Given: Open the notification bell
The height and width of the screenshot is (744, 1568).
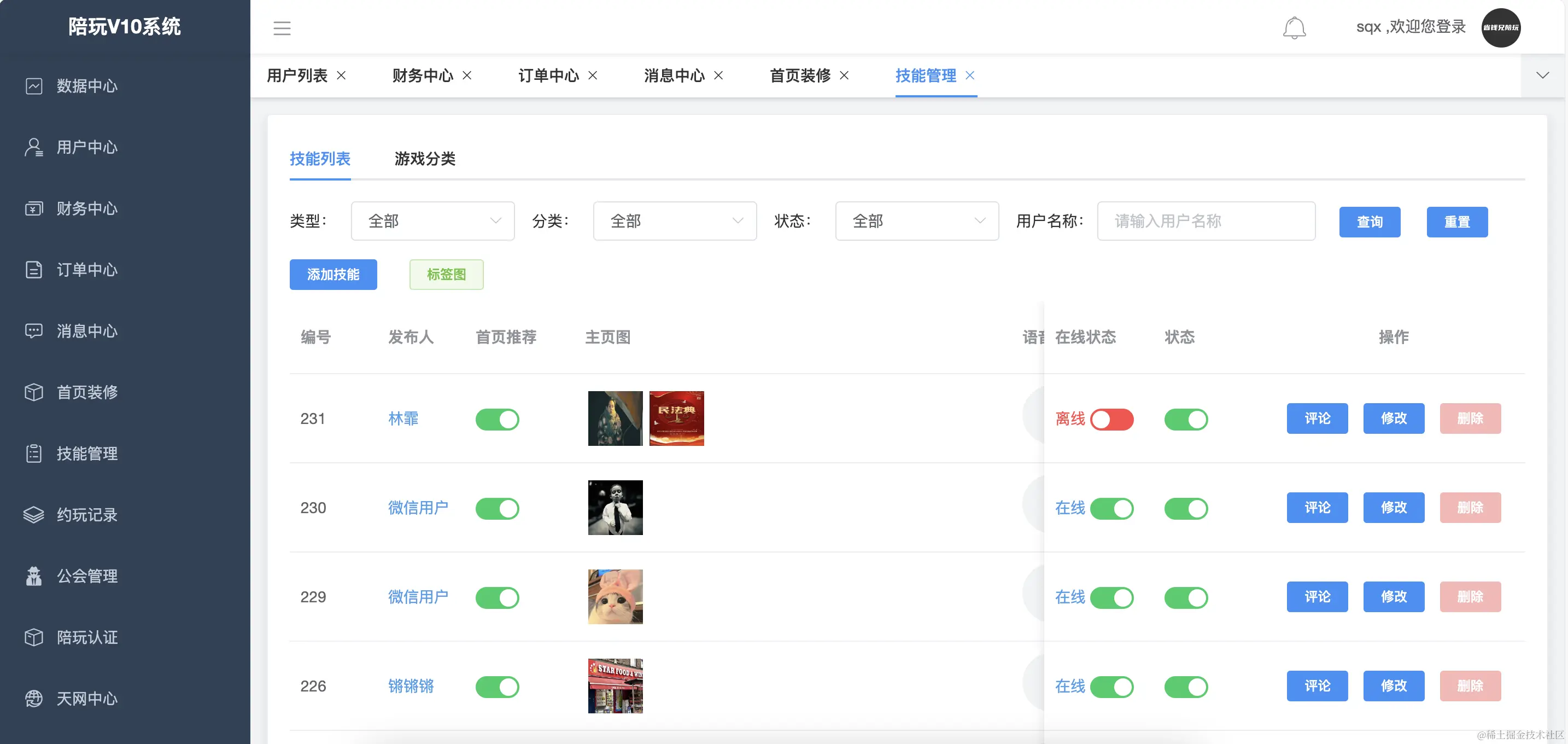Looking at the screenshot, I should coord(1294,28).
